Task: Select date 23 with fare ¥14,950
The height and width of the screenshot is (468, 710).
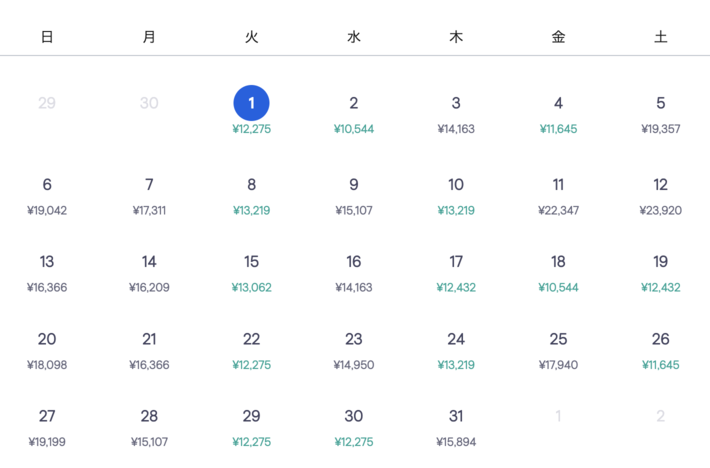Action: [x=354, y=350]
